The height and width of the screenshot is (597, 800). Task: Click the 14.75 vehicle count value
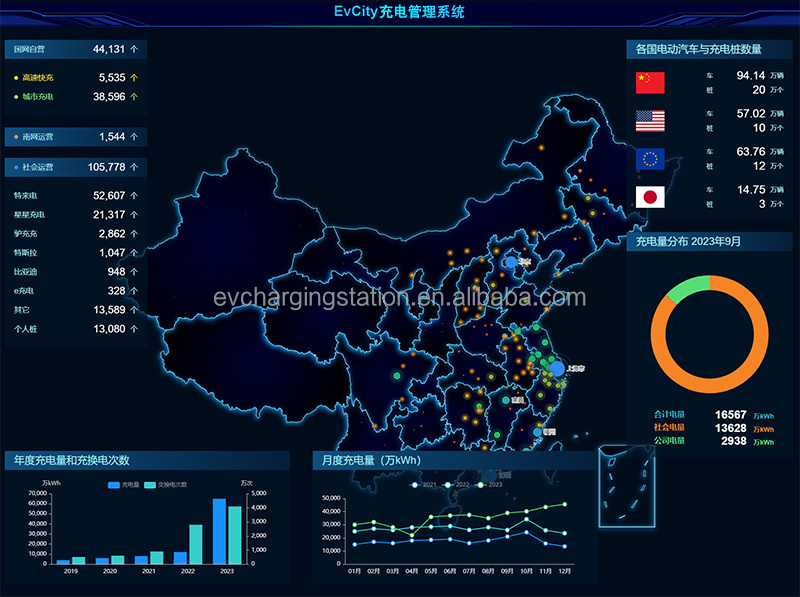(x=751, y=190)
